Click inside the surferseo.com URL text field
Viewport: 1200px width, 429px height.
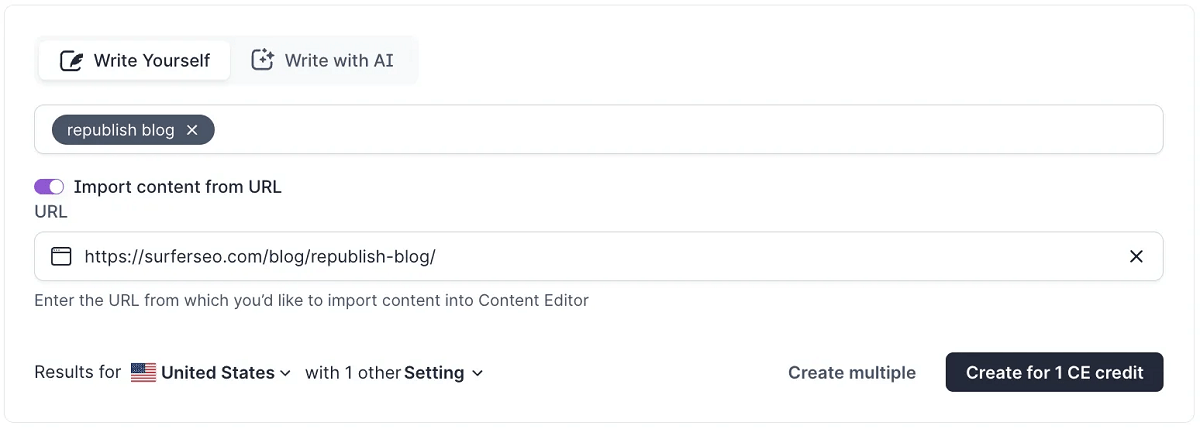[598, 257]
